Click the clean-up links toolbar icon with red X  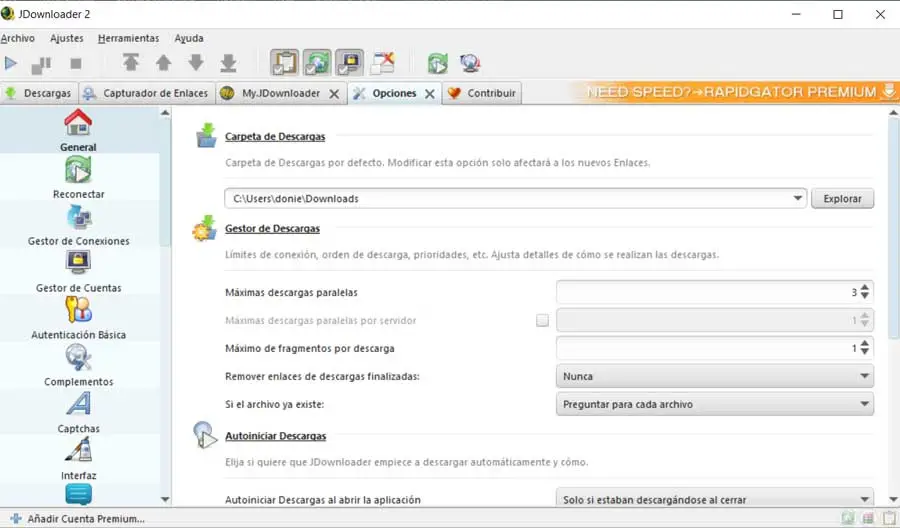(383, 63)
